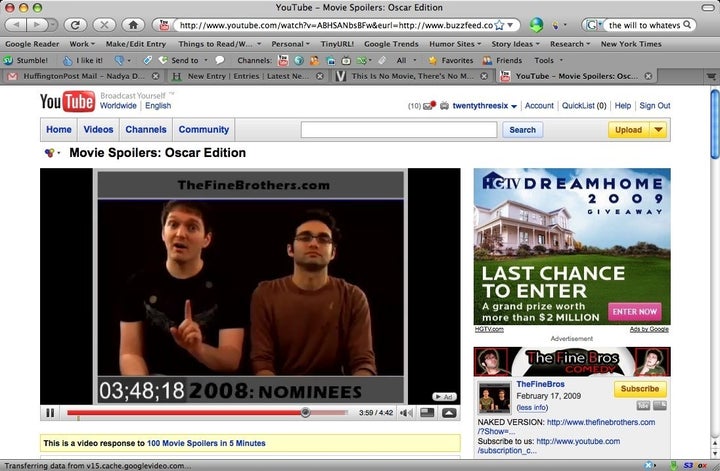Open the New York Times bookmark
The height and width of the screenshot is (471, 720).
(x=631, y=44)
